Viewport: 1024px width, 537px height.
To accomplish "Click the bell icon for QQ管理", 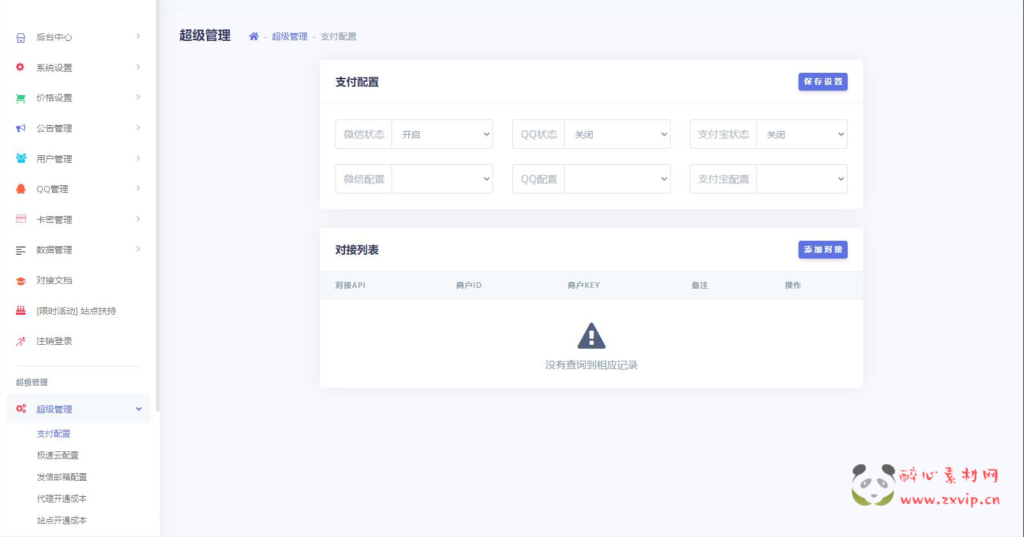I will point(21,189).
